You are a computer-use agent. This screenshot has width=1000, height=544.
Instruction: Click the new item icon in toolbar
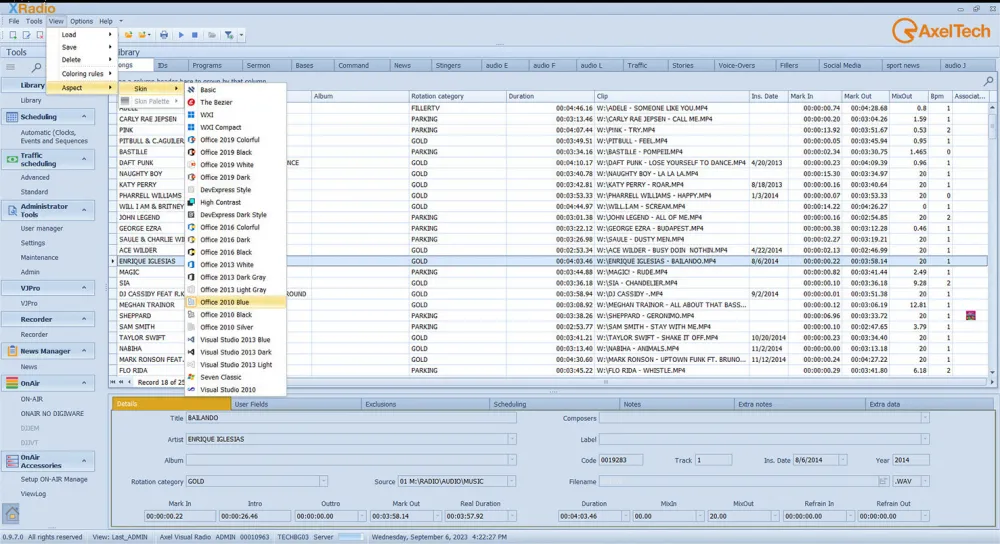tap(12, 35)
